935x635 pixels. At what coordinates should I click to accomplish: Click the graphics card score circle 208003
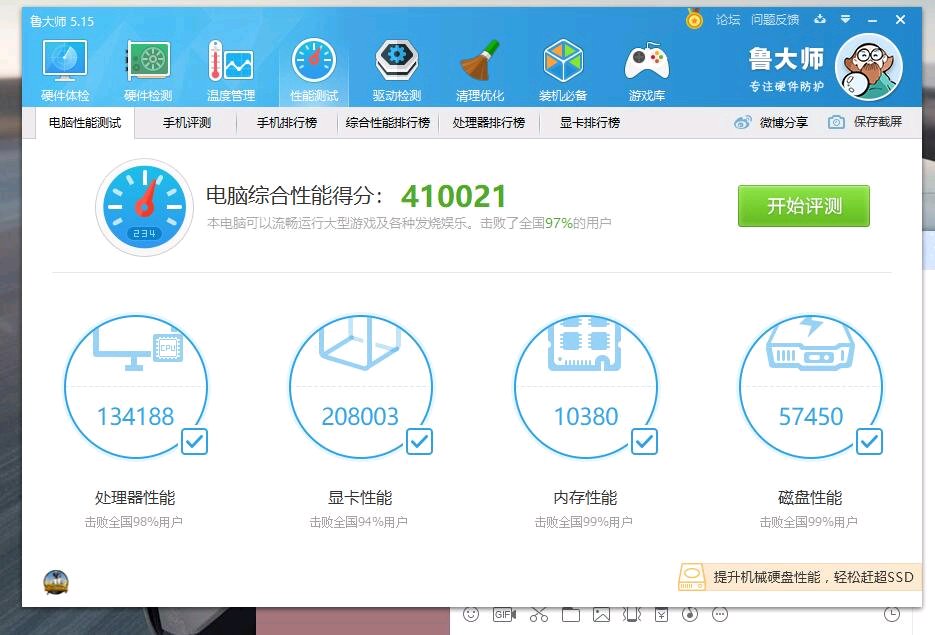[361, 387]
